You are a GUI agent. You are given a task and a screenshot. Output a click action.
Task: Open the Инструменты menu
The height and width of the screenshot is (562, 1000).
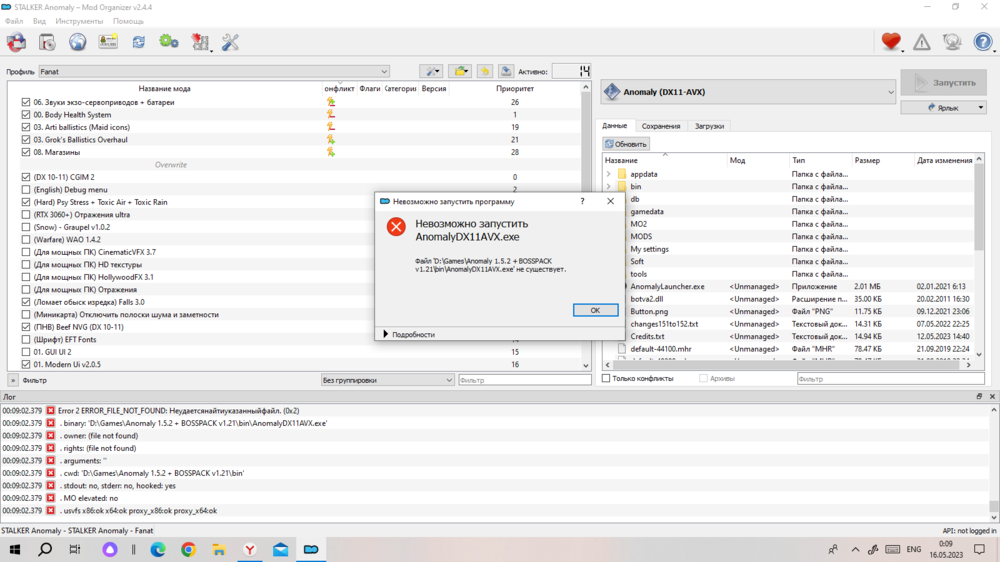pos(79,21)
